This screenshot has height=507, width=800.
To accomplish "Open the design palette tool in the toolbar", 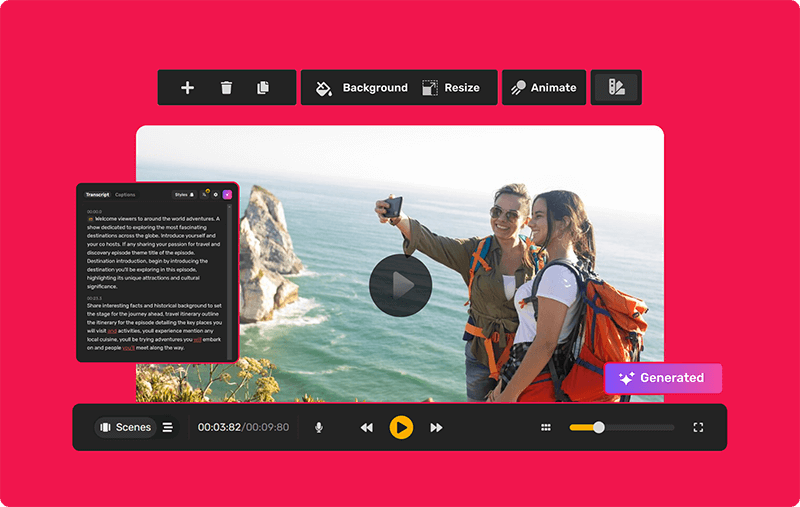I will coord(616,88).
